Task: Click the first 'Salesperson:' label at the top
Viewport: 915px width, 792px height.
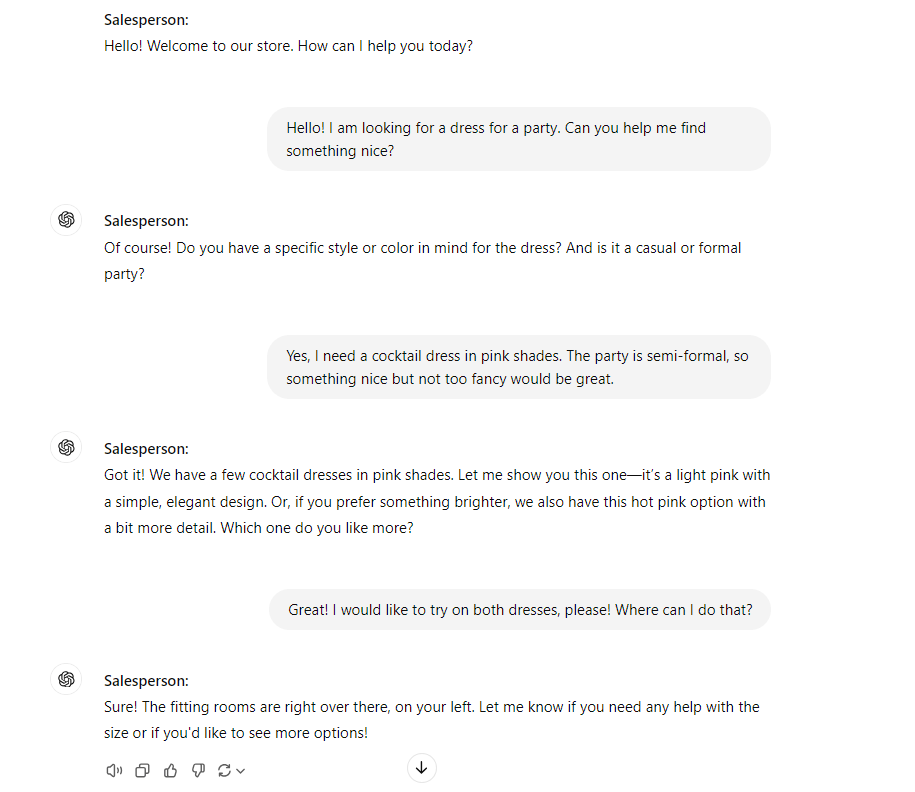Action: pyautogui.click(x=146, y=20)
